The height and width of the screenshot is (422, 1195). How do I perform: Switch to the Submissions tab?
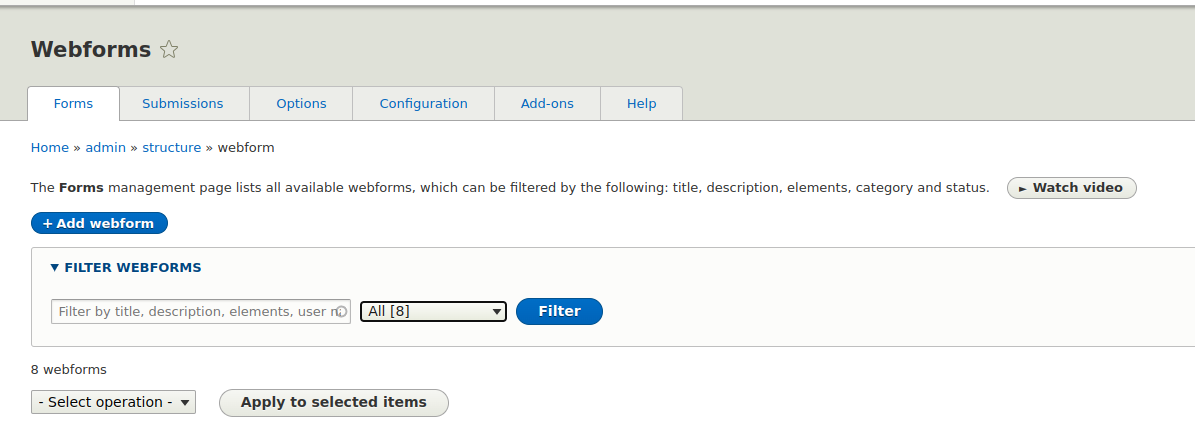(x=183, y=104)
